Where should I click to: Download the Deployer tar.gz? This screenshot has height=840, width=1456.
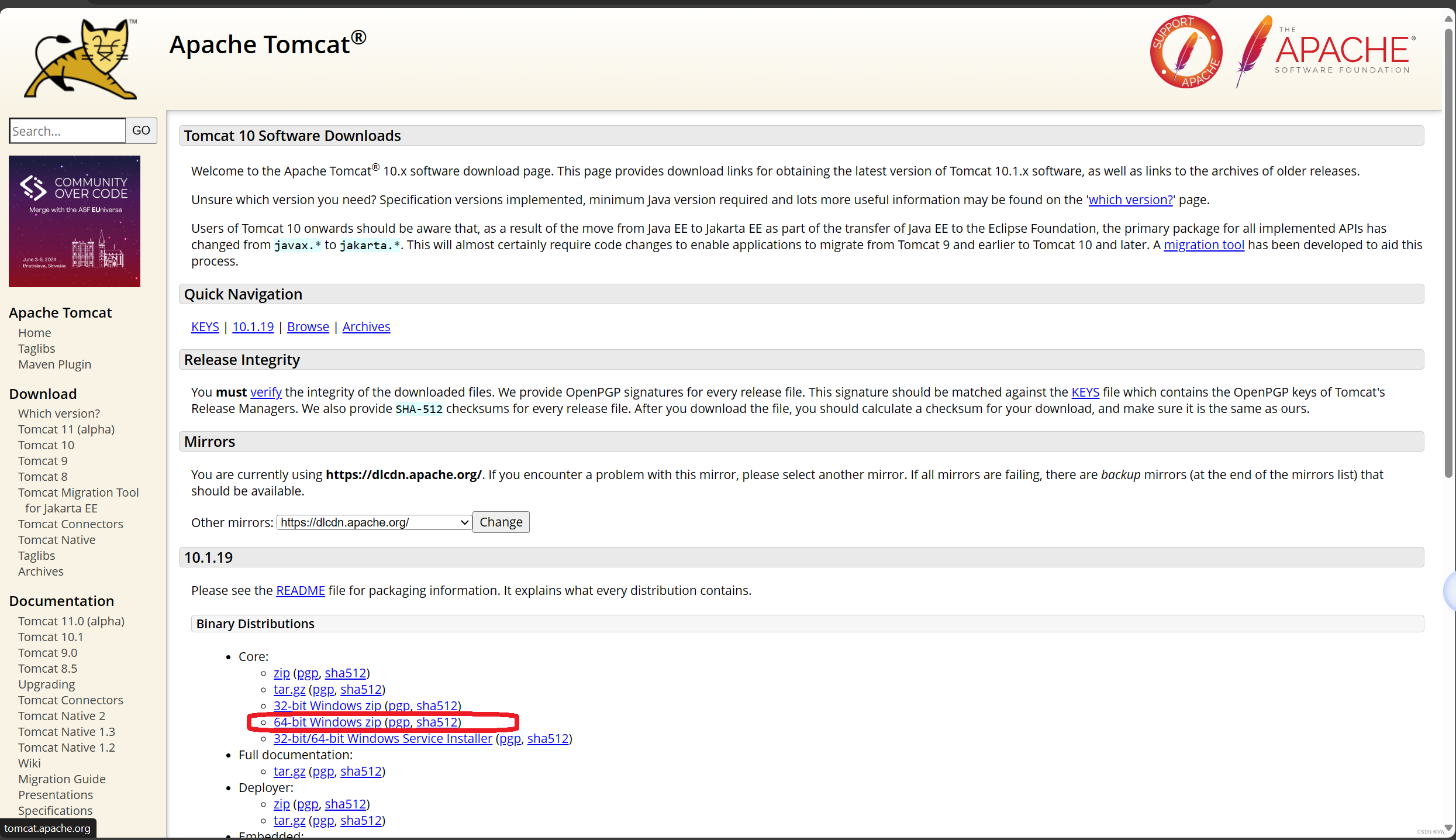coord(289,821)
